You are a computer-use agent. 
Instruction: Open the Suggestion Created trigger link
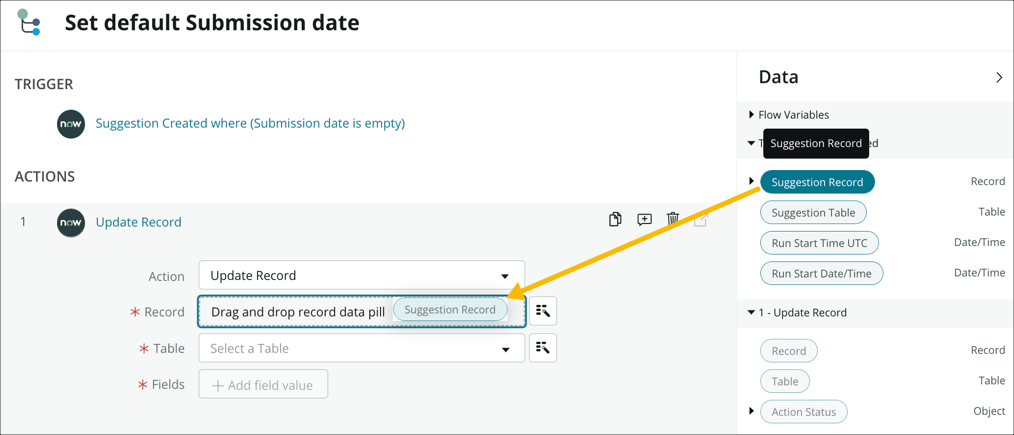250,124
